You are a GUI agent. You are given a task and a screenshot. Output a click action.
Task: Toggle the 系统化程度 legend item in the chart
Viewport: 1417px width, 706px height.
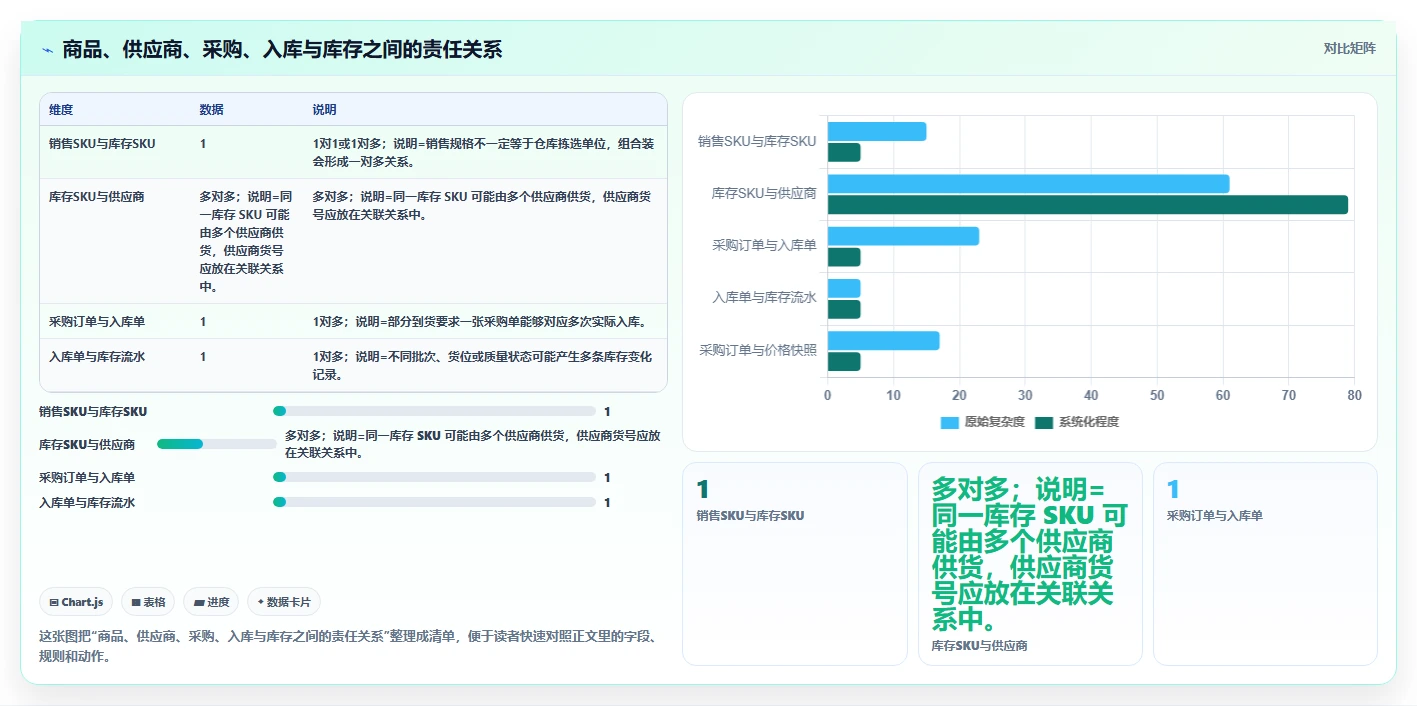[x=1077, y=422]
